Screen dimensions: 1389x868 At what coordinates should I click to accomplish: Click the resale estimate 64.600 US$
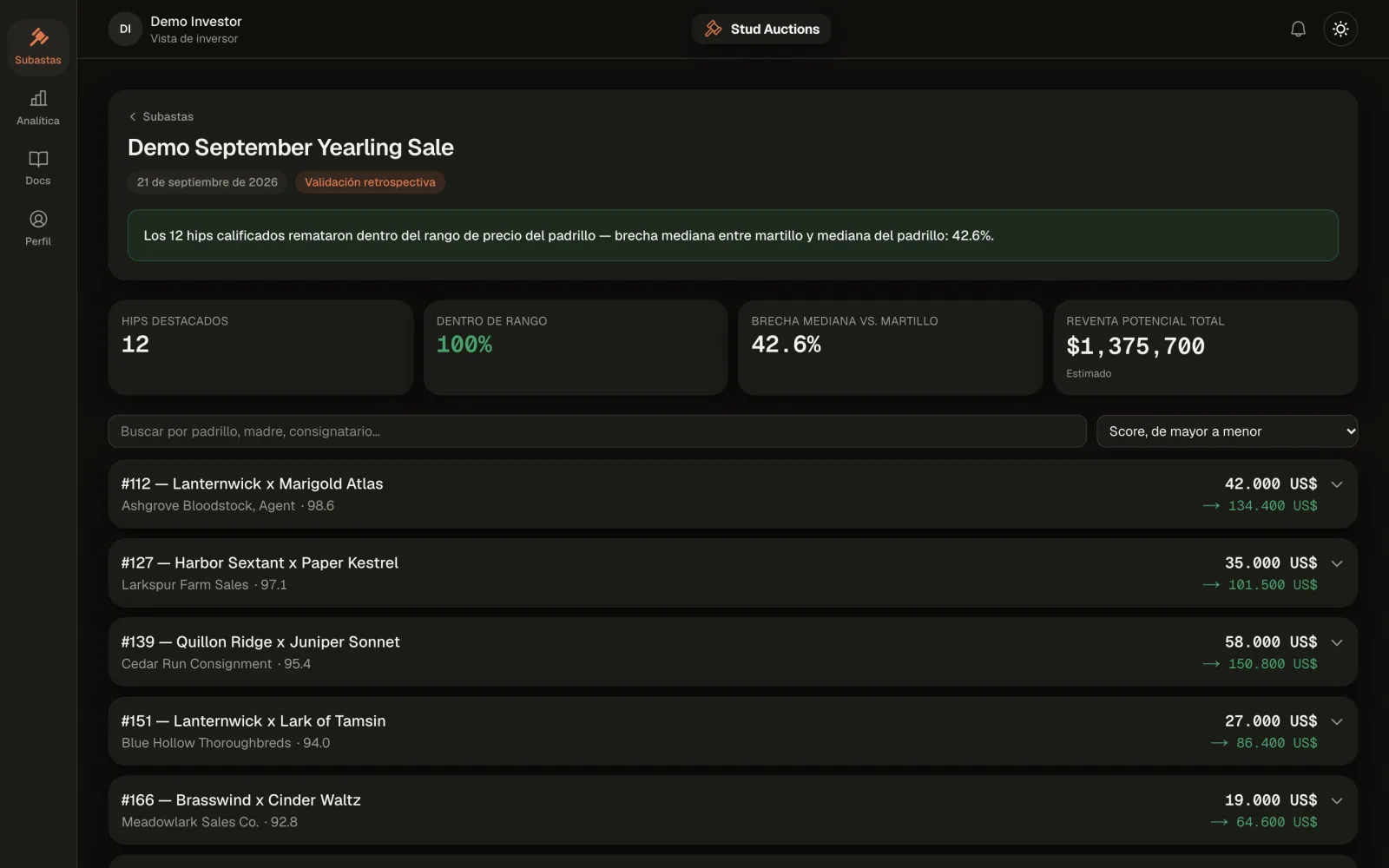1277,822
